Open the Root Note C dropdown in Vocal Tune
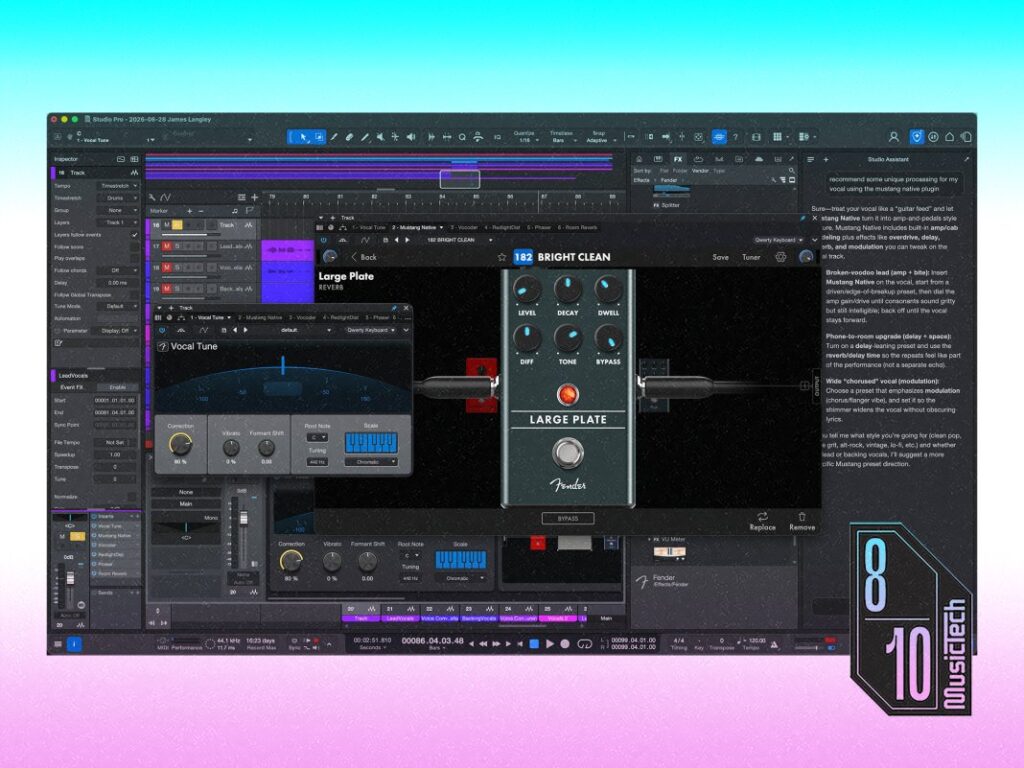 (x=317, y=437)
